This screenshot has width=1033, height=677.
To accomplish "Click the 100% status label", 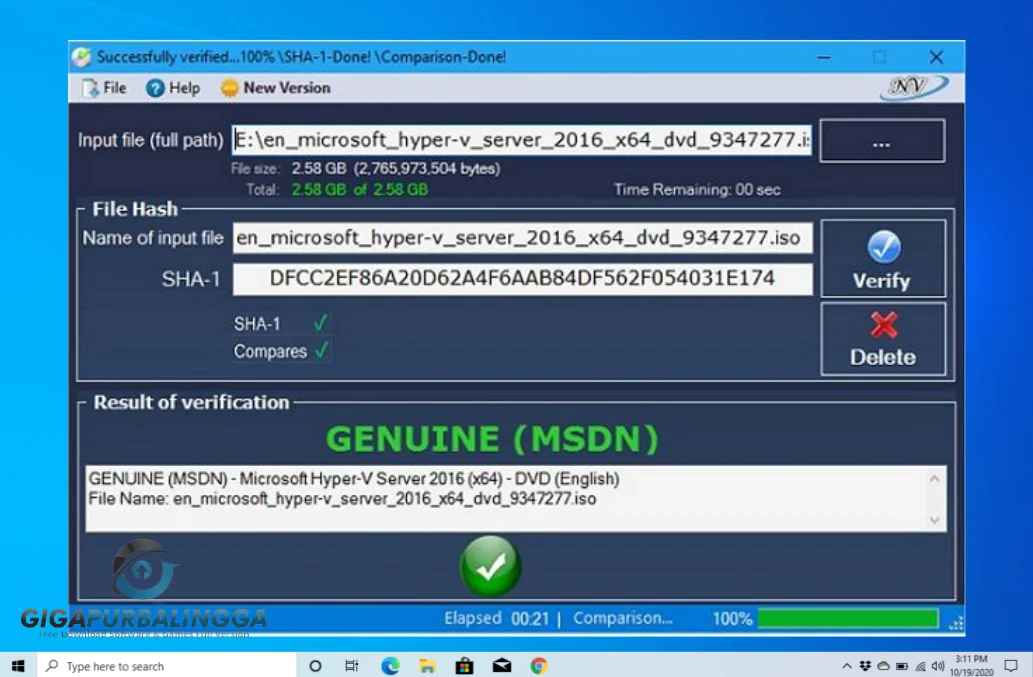I will (x=732, y=619).
